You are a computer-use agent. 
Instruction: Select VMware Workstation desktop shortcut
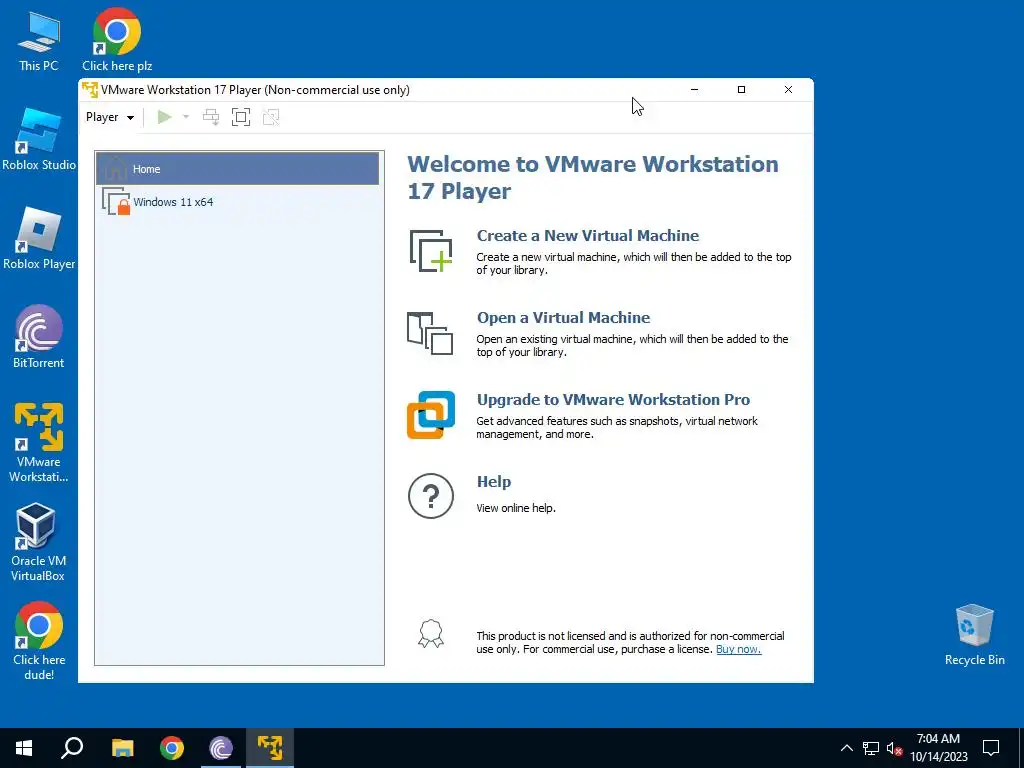(39, 443)
